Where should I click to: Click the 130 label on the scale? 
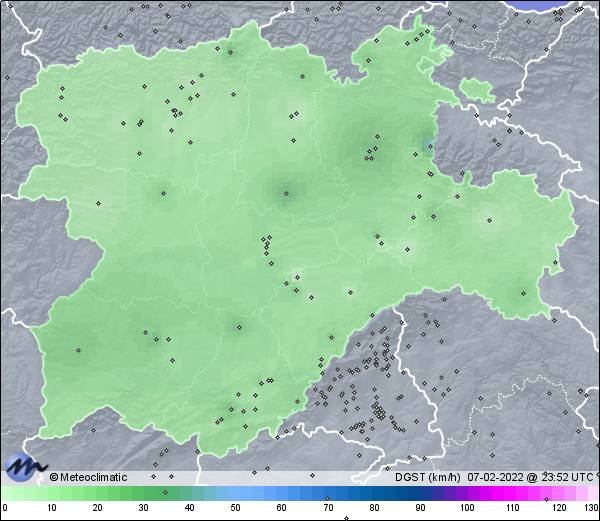pos(592,508)
